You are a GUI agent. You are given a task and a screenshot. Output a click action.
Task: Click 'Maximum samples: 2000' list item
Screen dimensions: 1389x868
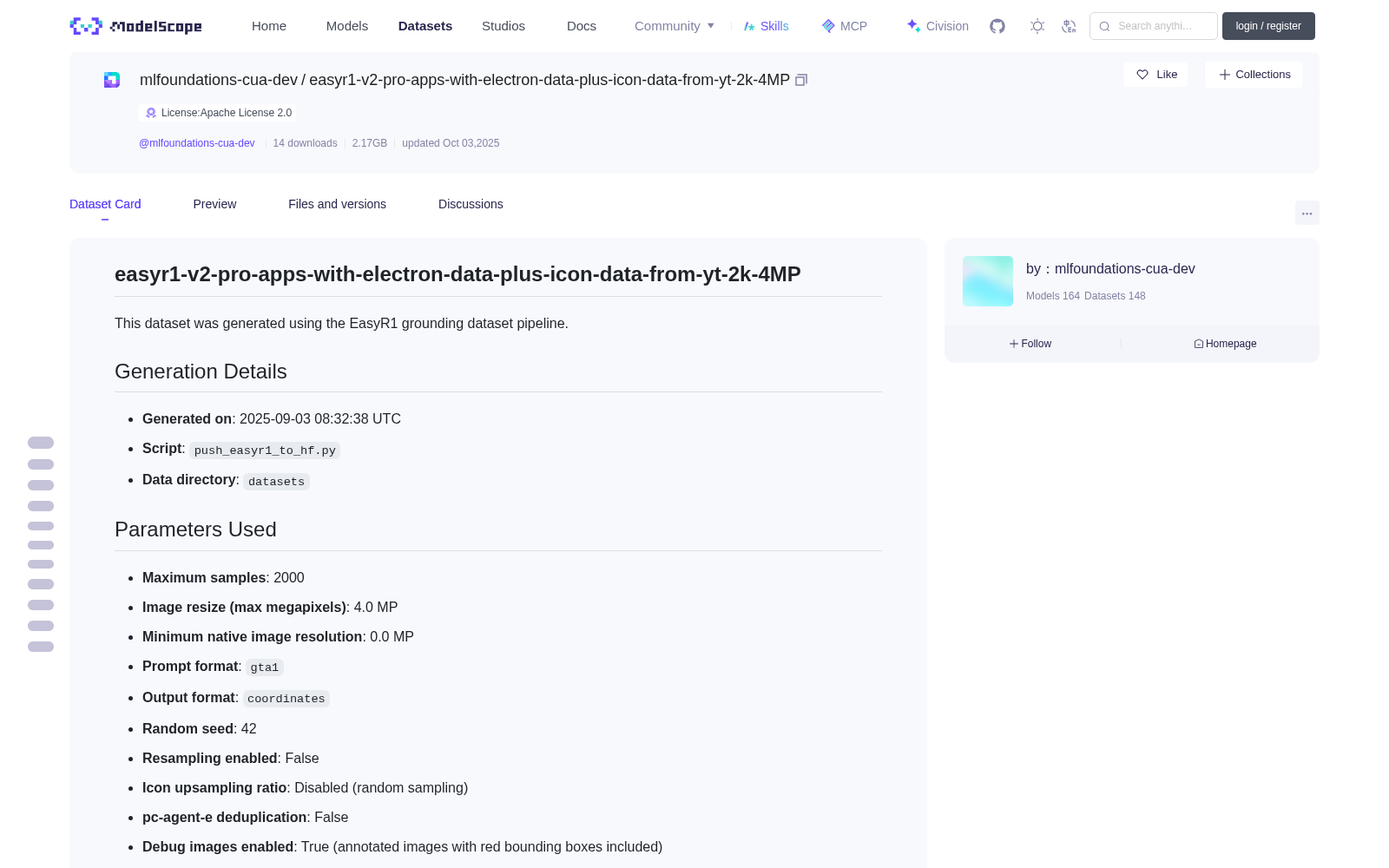pyautogui.click(x=223, y=578)
